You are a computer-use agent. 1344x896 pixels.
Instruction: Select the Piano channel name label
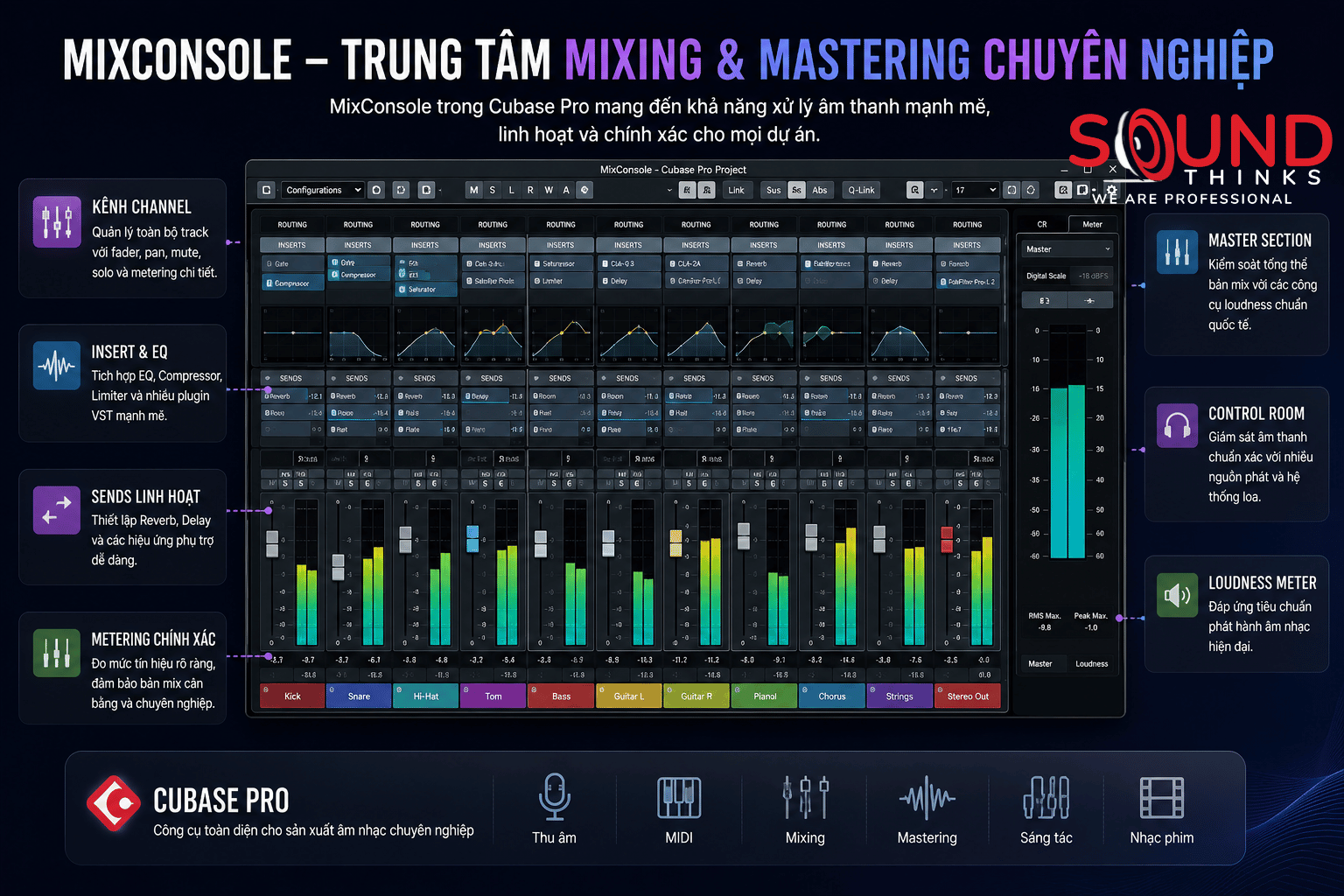coord(765,696)
